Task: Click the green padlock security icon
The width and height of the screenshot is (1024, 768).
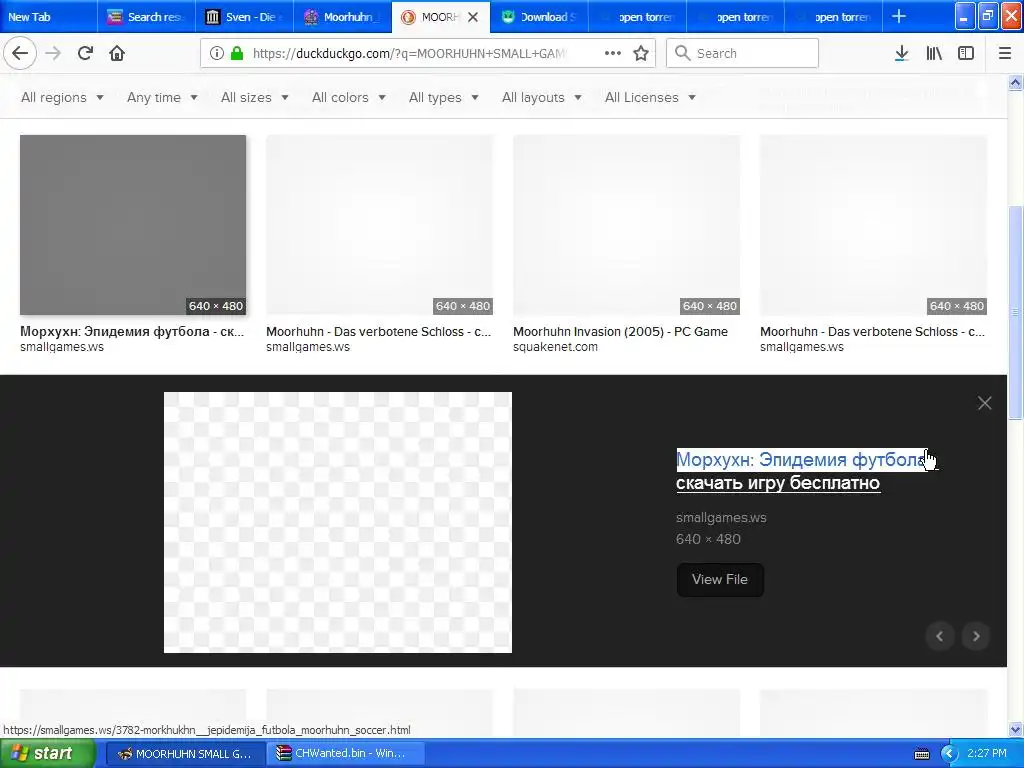Action: coord(237,53)
